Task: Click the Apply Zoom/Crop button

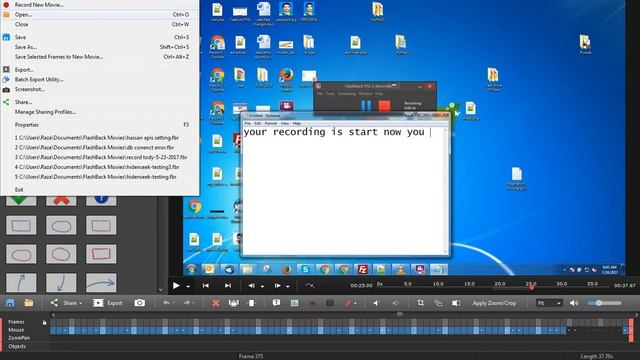Action: point(494,303)
